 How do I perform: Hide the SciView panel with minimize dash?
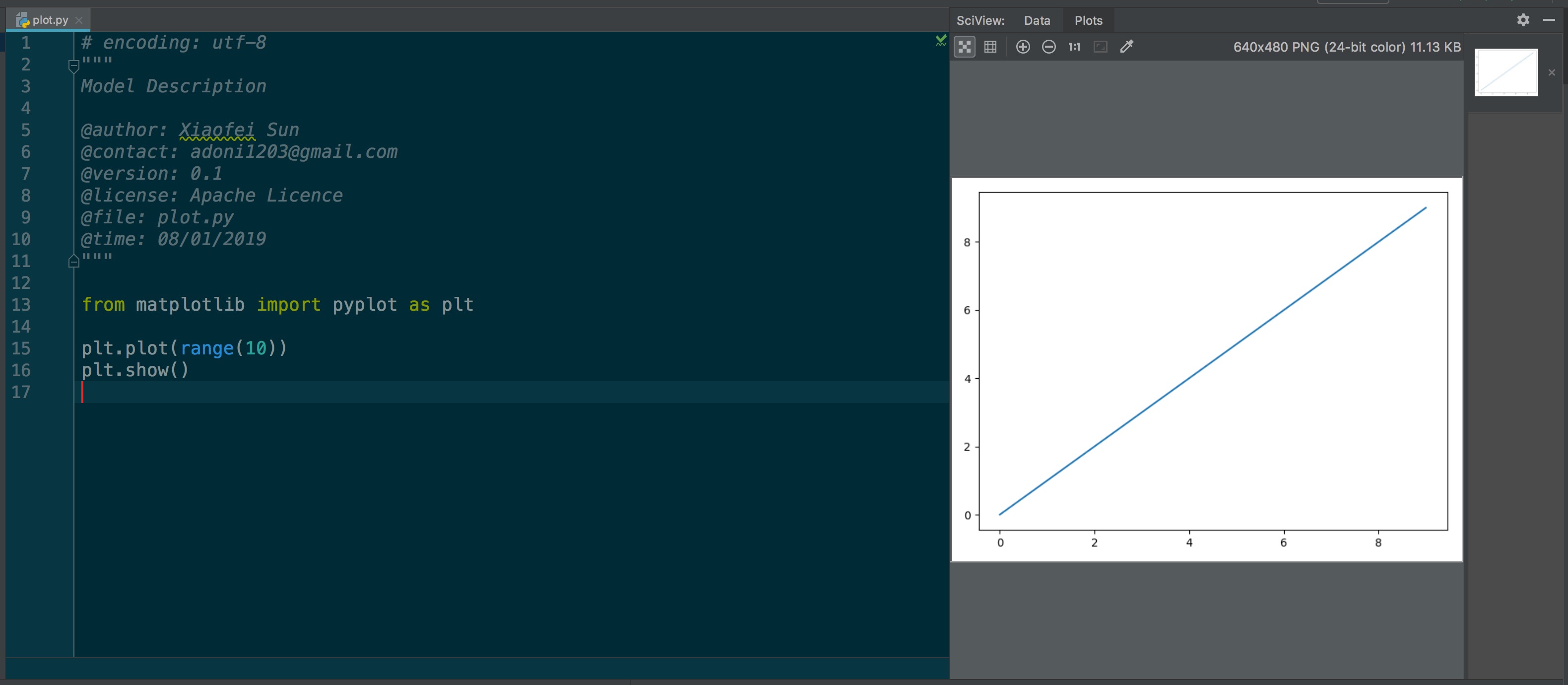pyautogui.click(x=1549, y=20)
